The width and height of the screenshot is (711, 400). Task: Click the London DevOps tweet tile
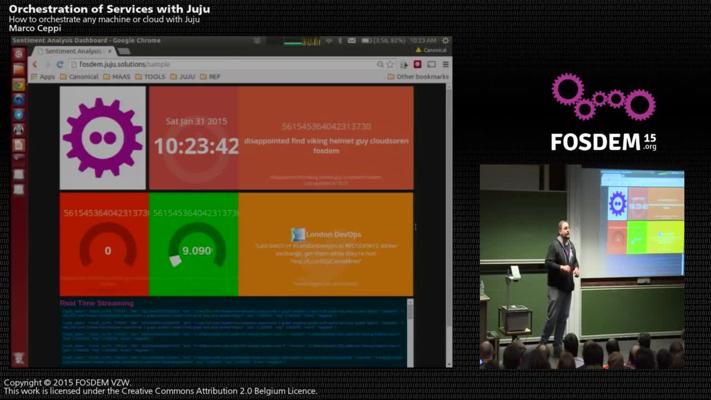(x=326, y=245)
